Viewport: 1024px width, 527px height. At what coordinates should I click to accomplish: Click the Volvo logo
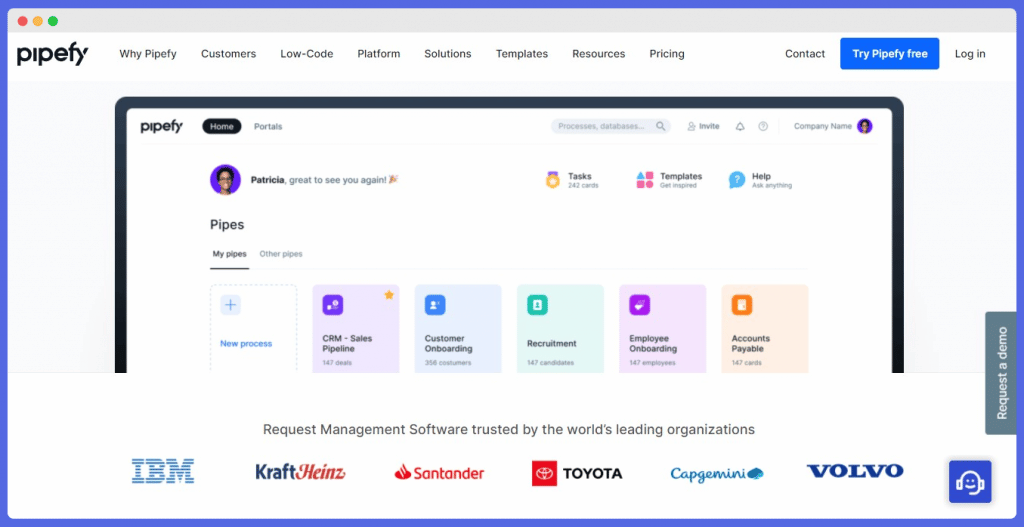point(855,471)
